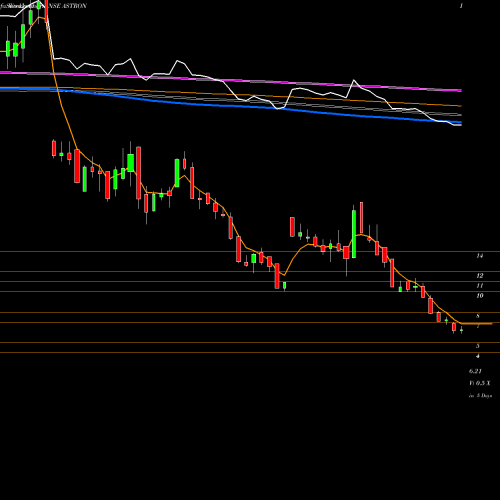Click the tallest green candlestick near level 14
500x500 pixels.
pyautogui.click(x=354, y=234)
